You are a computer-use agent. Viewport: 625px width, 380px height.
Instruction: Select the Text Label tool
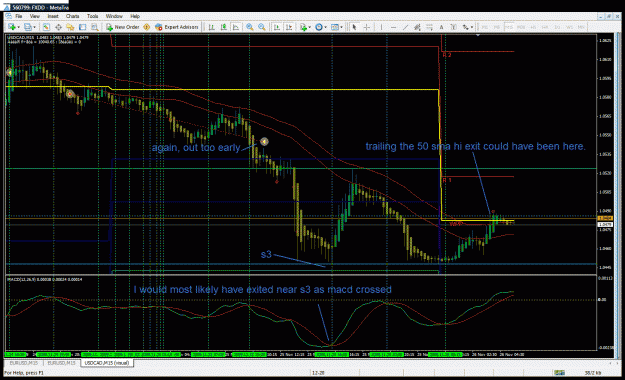pos(453,27)
